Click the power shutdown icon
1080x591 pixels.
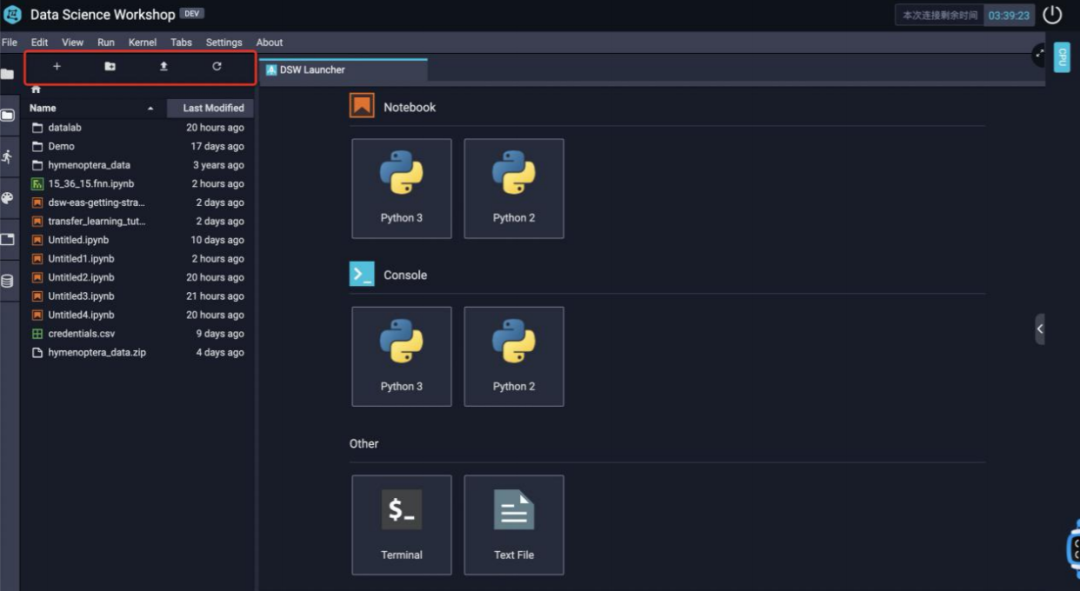1052,14
